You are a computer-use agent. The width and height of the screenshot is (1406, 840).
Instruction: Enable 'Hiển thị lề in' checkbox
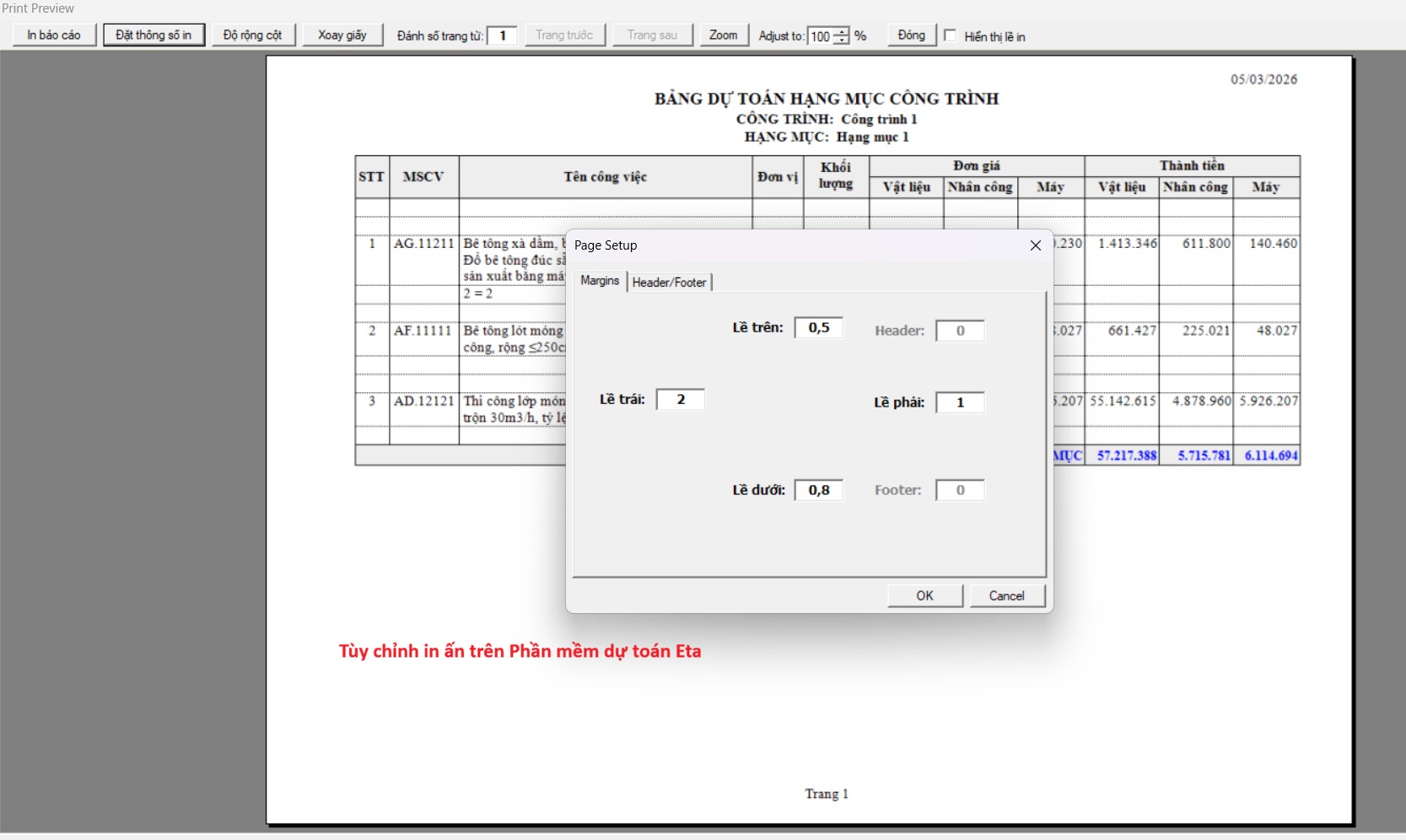(951, 35)
